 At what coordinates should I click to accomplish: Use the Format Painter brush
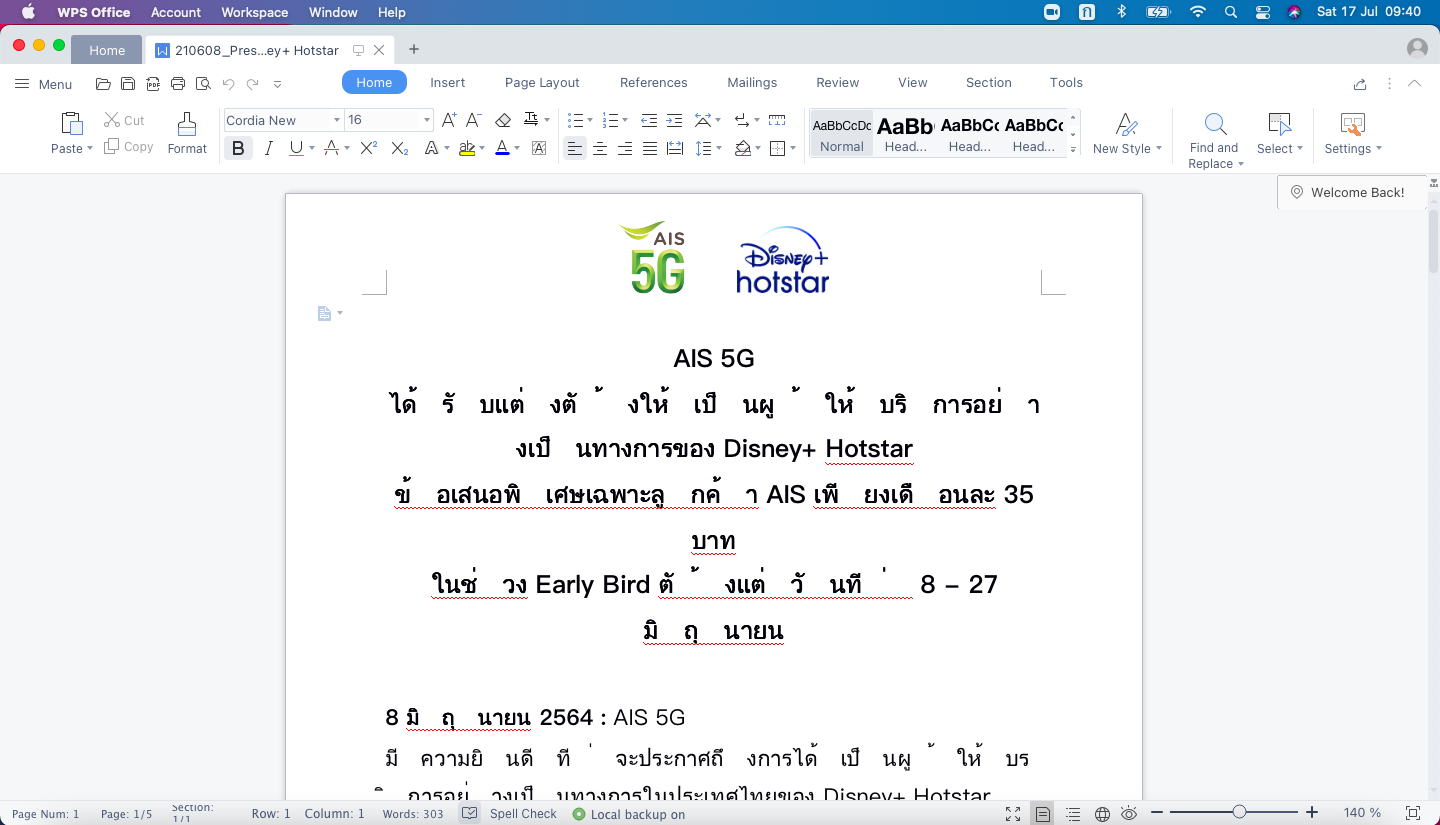click(x=187, y=134)
